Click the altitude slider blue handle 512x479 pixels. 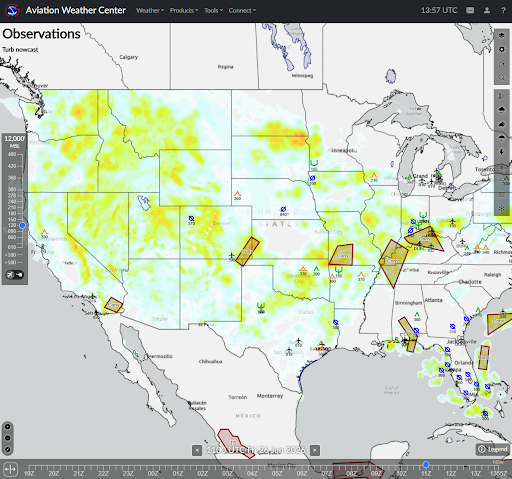point(22,225)
